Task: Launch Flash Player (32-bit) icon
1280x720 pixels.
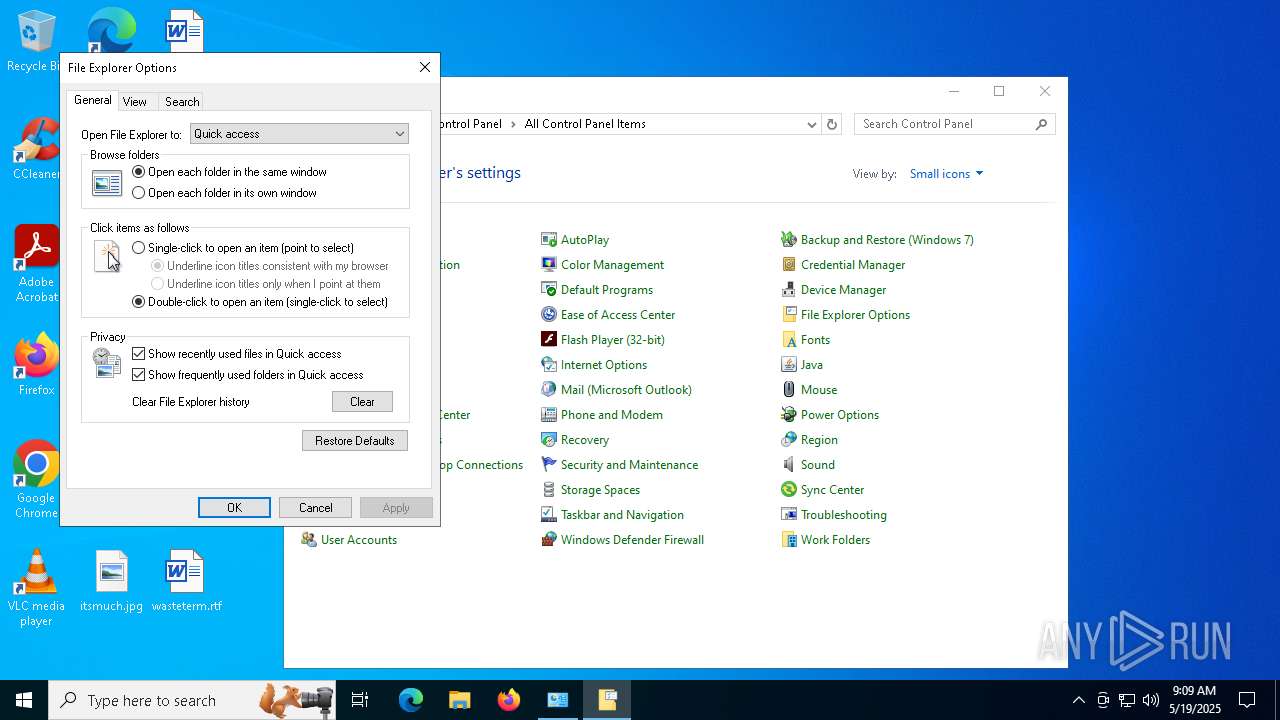Action: click(x=549, y=340)
